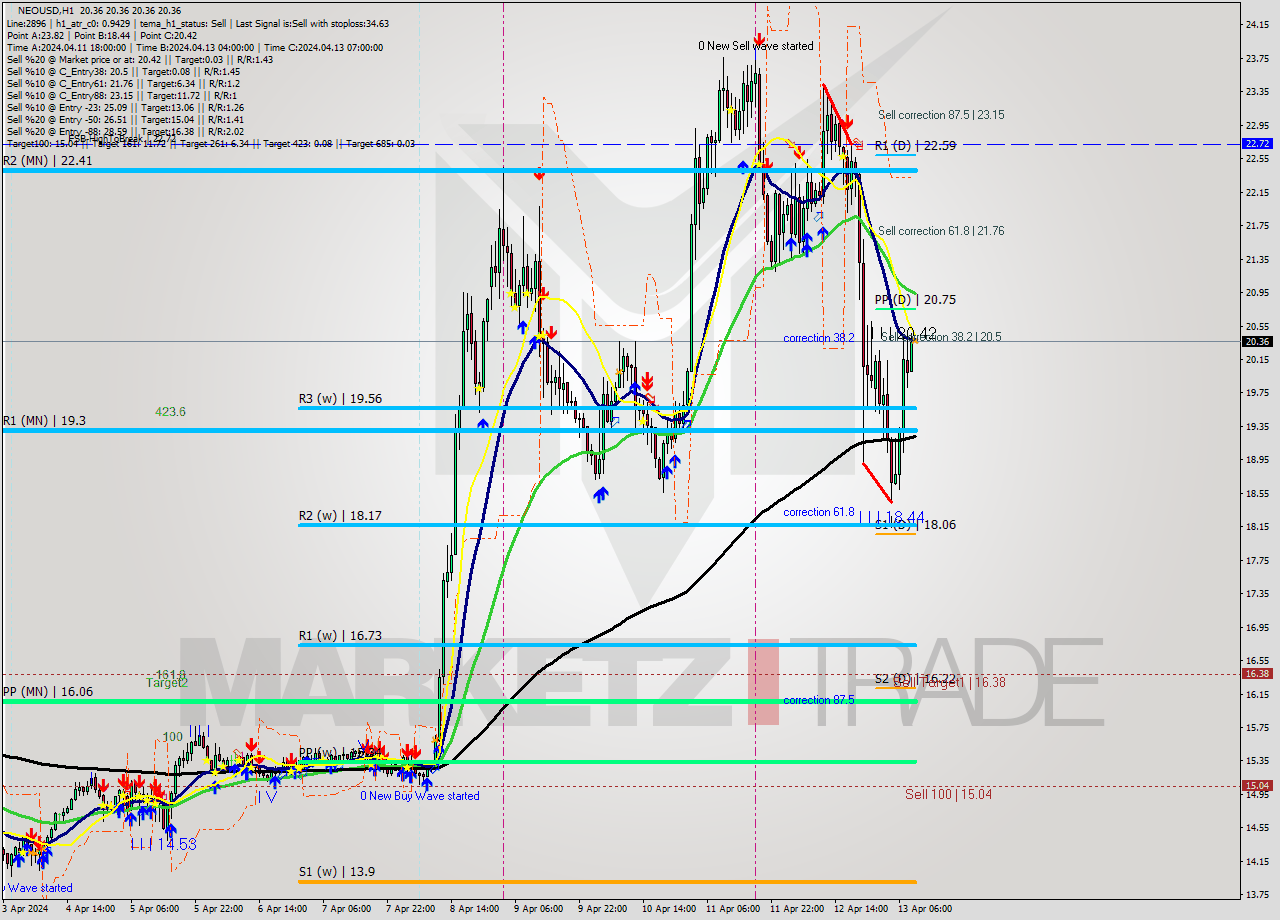Click the '10 Apr 14:00' time axis label
Image resolution: width=1280 pixels, height=920 pixels.
(669, 909)
